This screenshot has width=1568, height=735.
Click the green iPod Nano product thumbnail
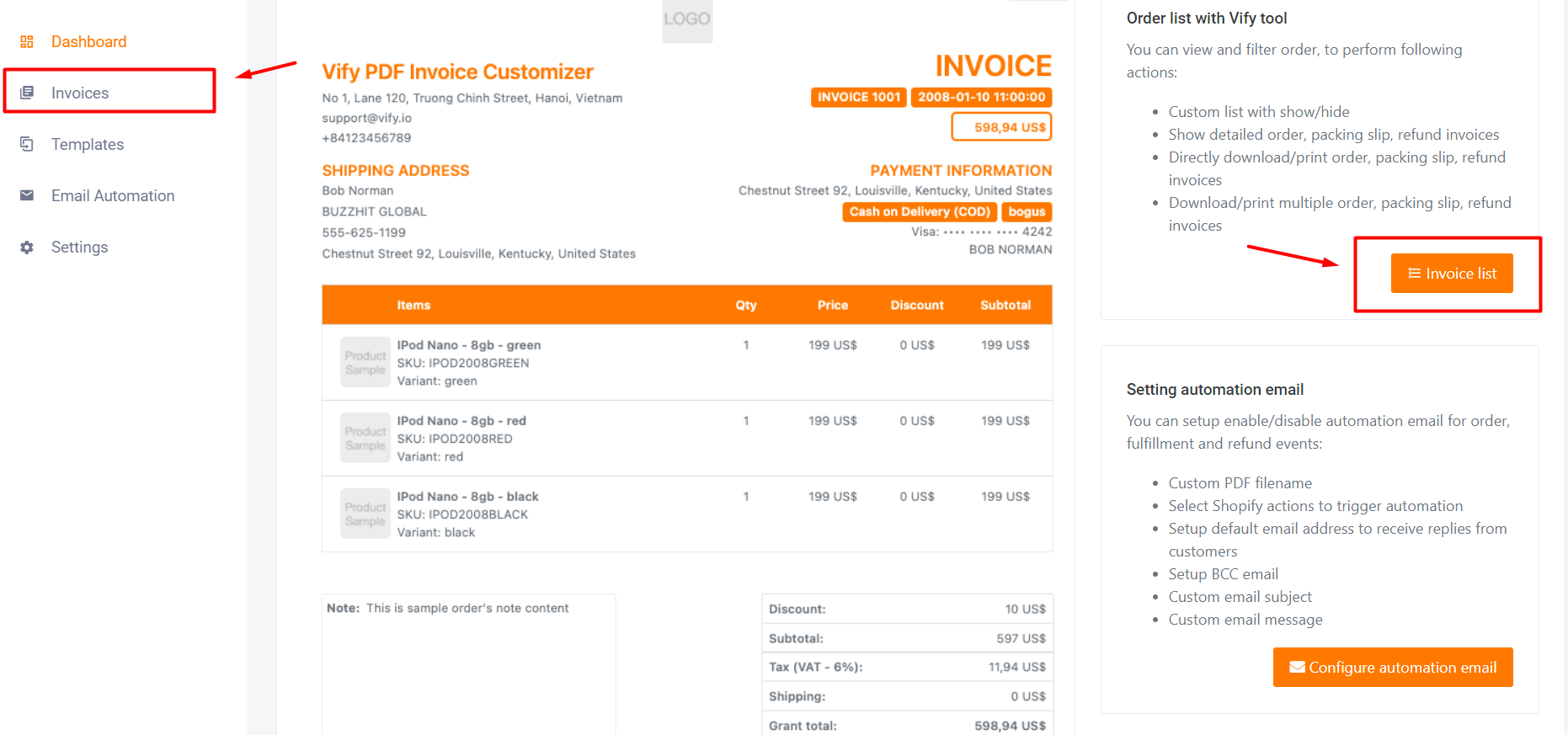pyautogui.click(x=365, y=362)
